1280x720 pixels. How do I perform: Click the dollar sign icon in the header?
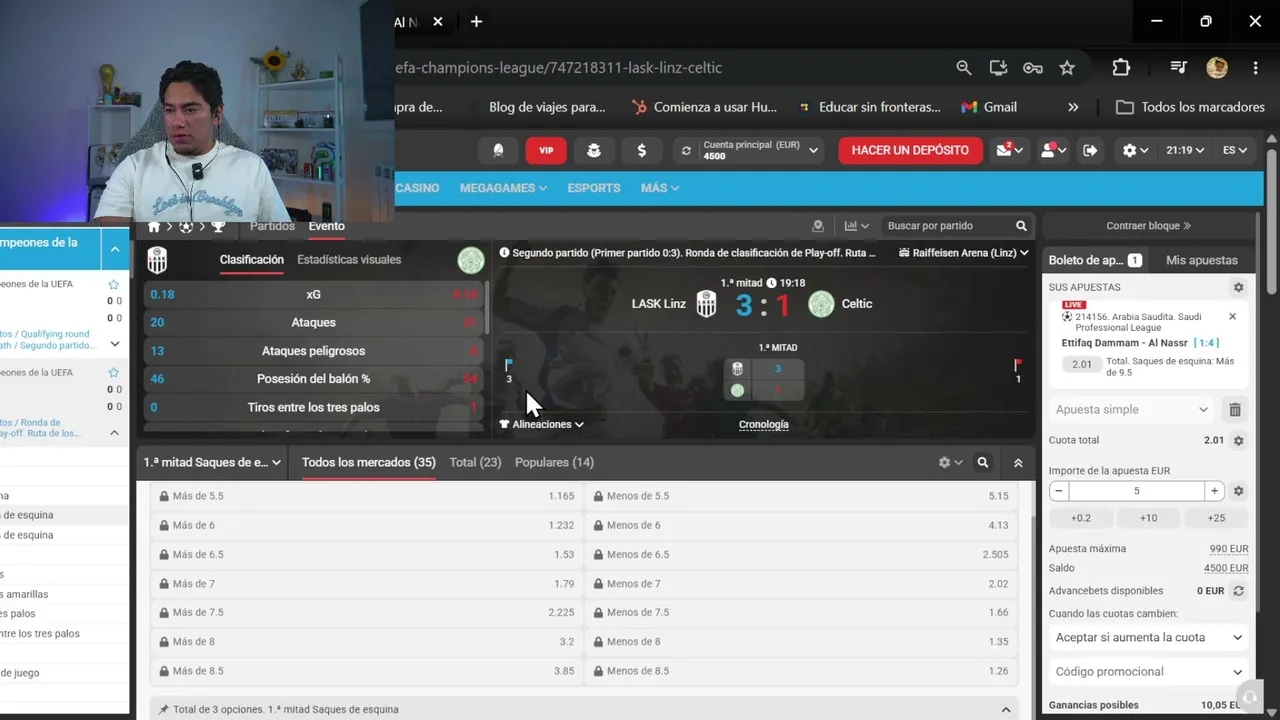[x=641, y=150]
